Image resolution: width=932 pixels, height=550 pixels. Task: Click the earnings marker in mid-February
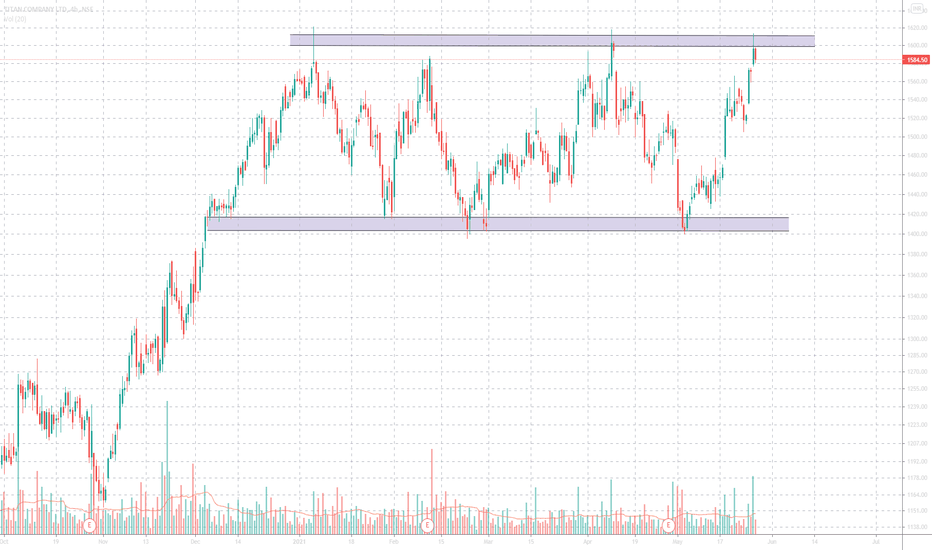(x=427, y=525)
